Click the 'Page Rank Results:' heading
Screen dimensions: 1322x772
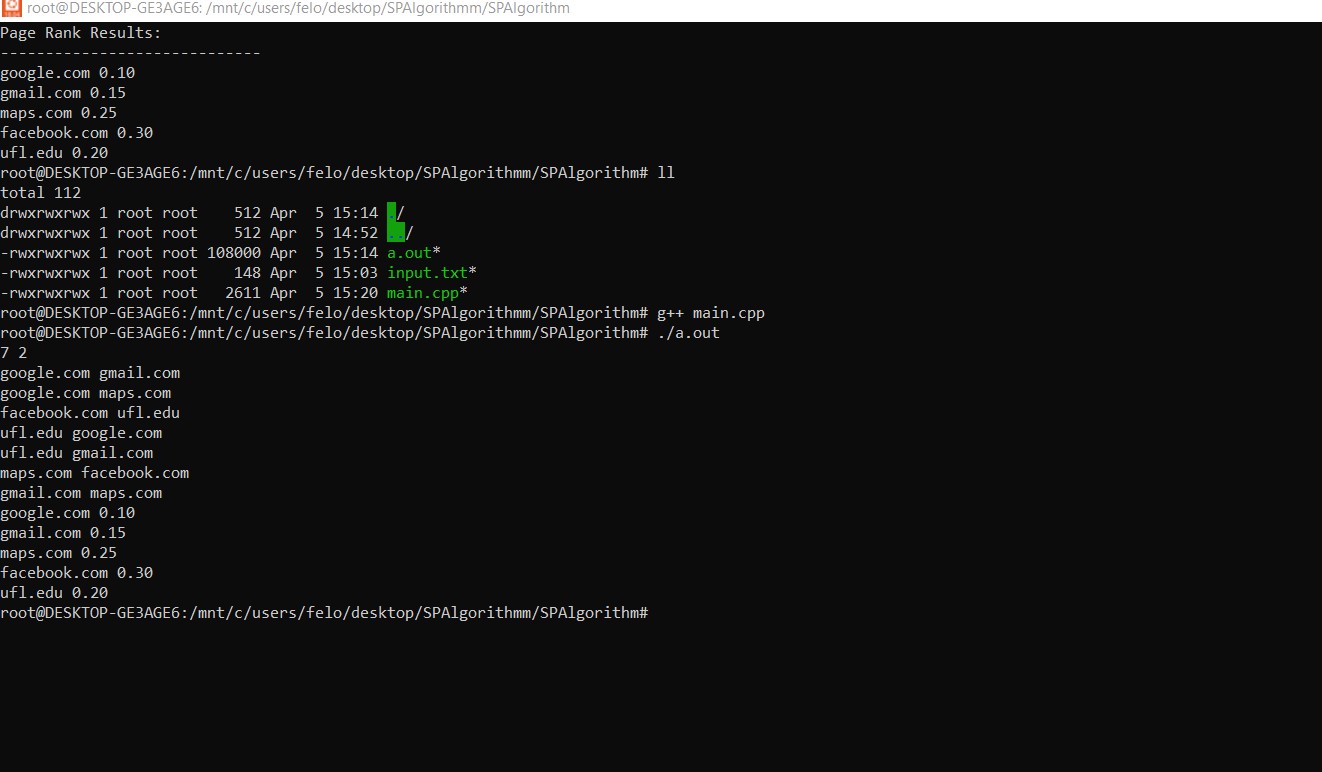point(81,33)
